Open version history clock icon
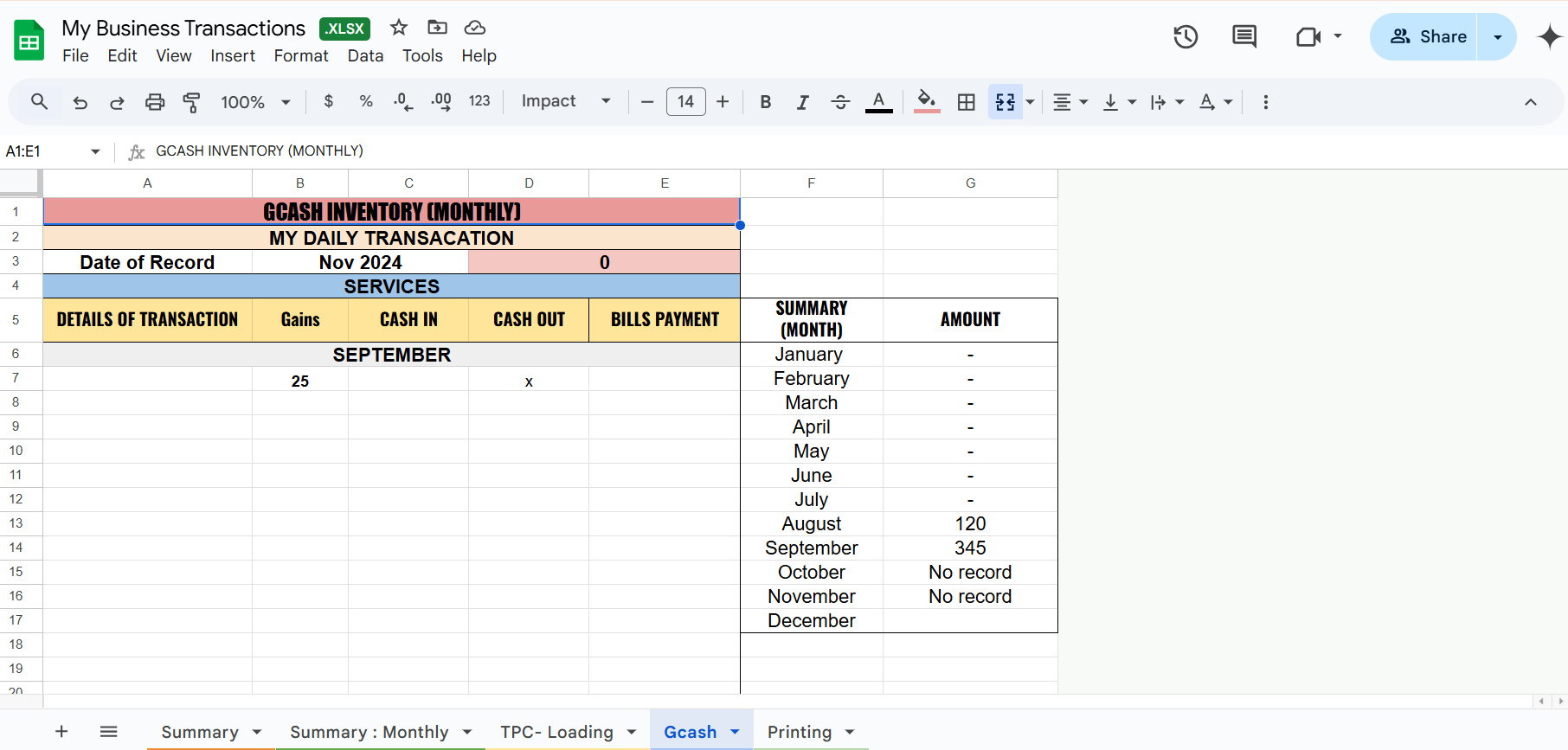The image size is (1568, 750). pos(1186,36)
